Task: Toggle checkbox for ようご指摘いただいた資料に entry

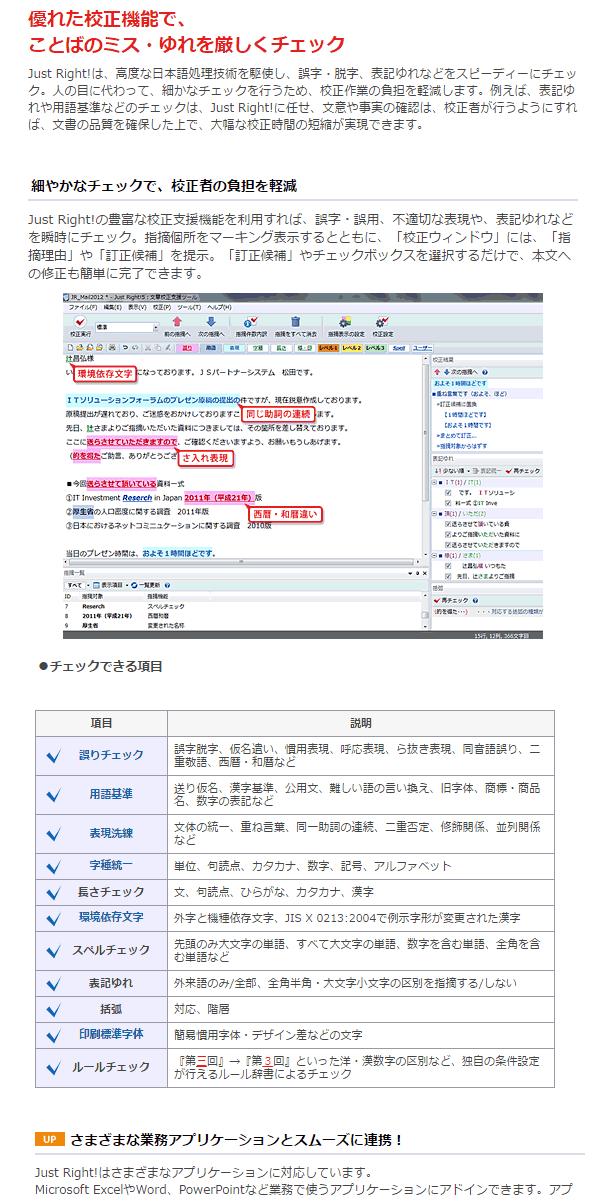Action: point(448,534)
